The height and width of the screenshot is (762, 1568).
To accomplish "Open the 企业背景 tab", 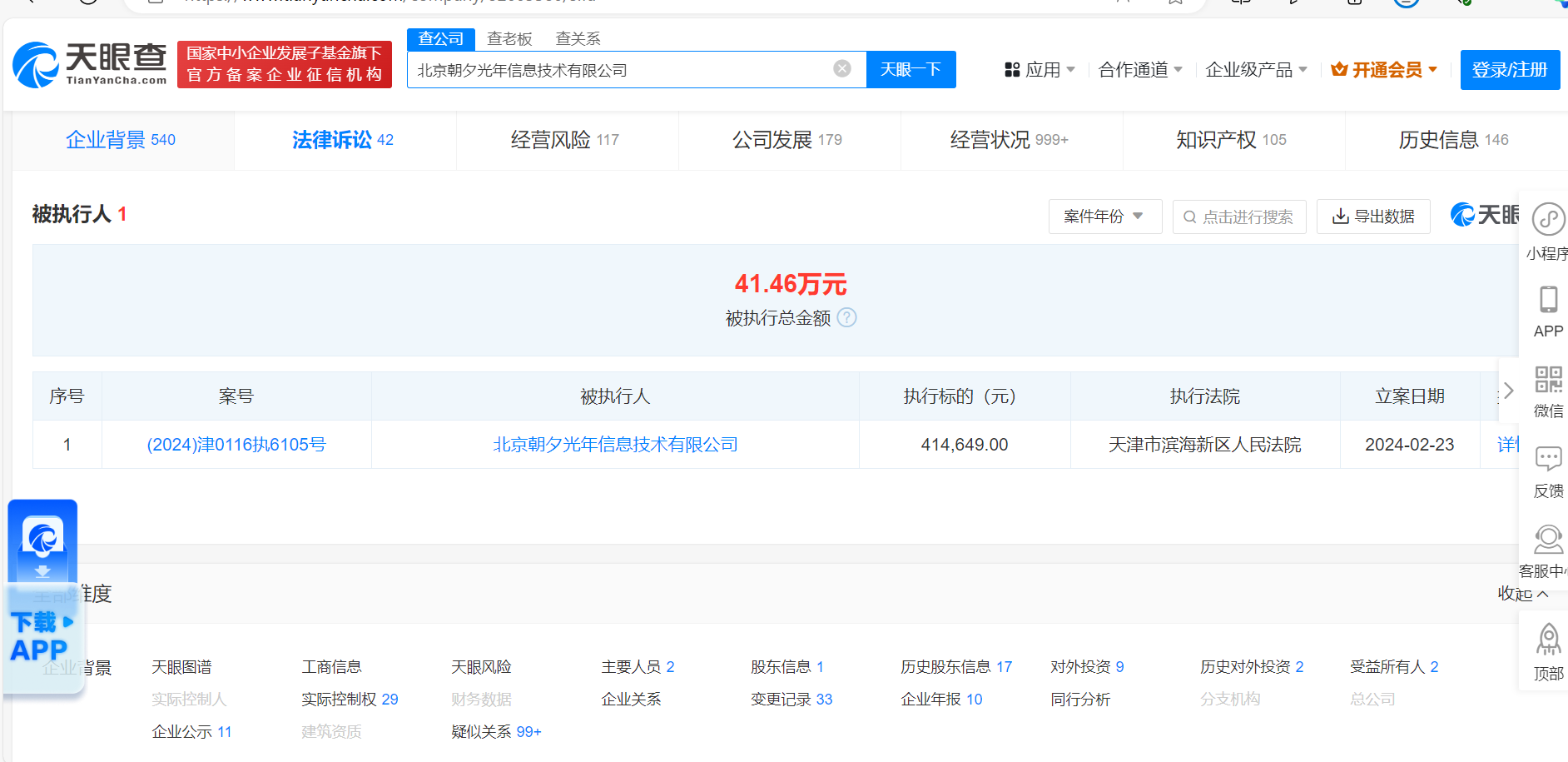I will (122, 140).
